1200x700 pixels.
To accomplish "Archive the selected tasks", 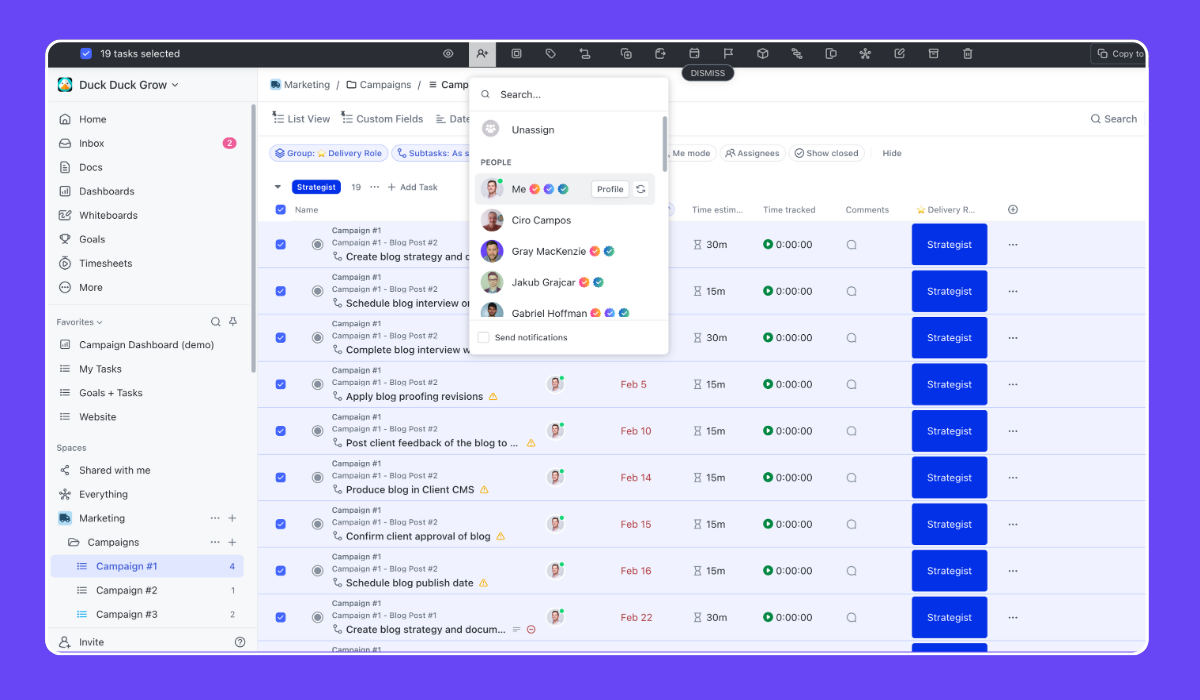I will coord(934,53).
